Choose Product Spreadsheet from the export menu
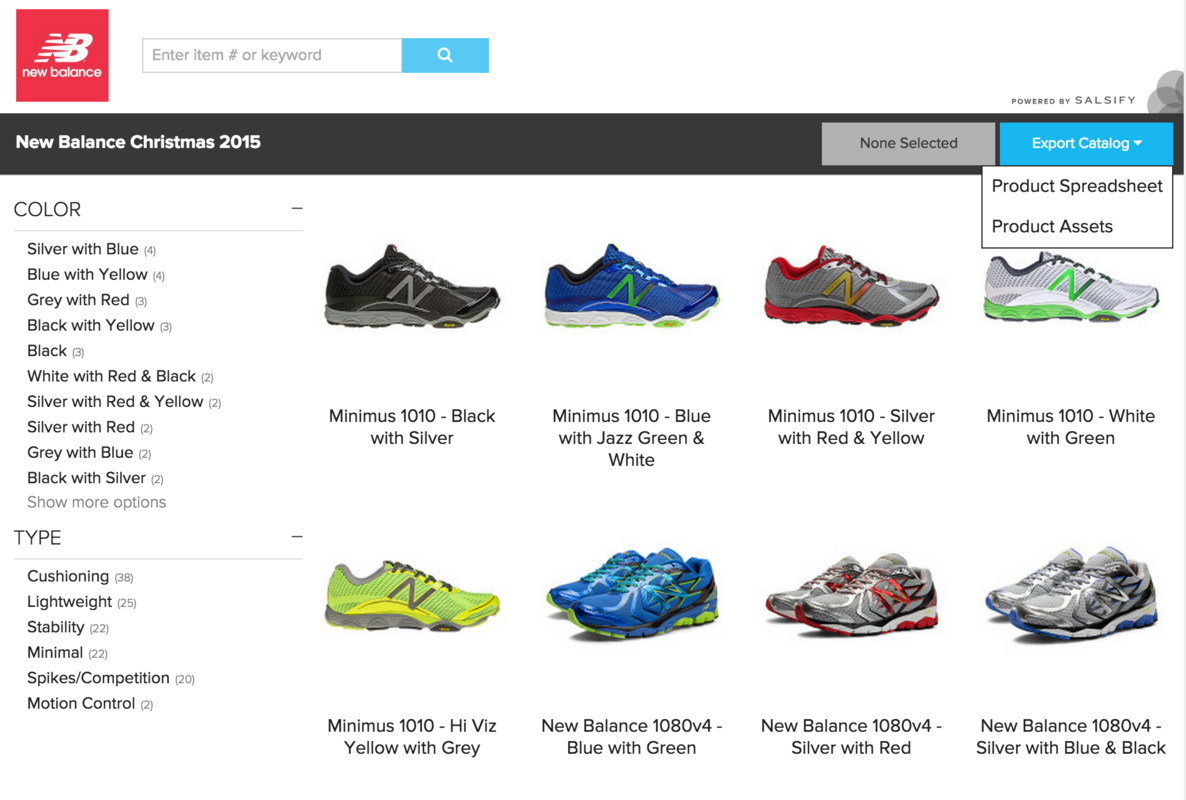Image resolution: width=1186 pixels, height=800 pixels. point(1076,186)
